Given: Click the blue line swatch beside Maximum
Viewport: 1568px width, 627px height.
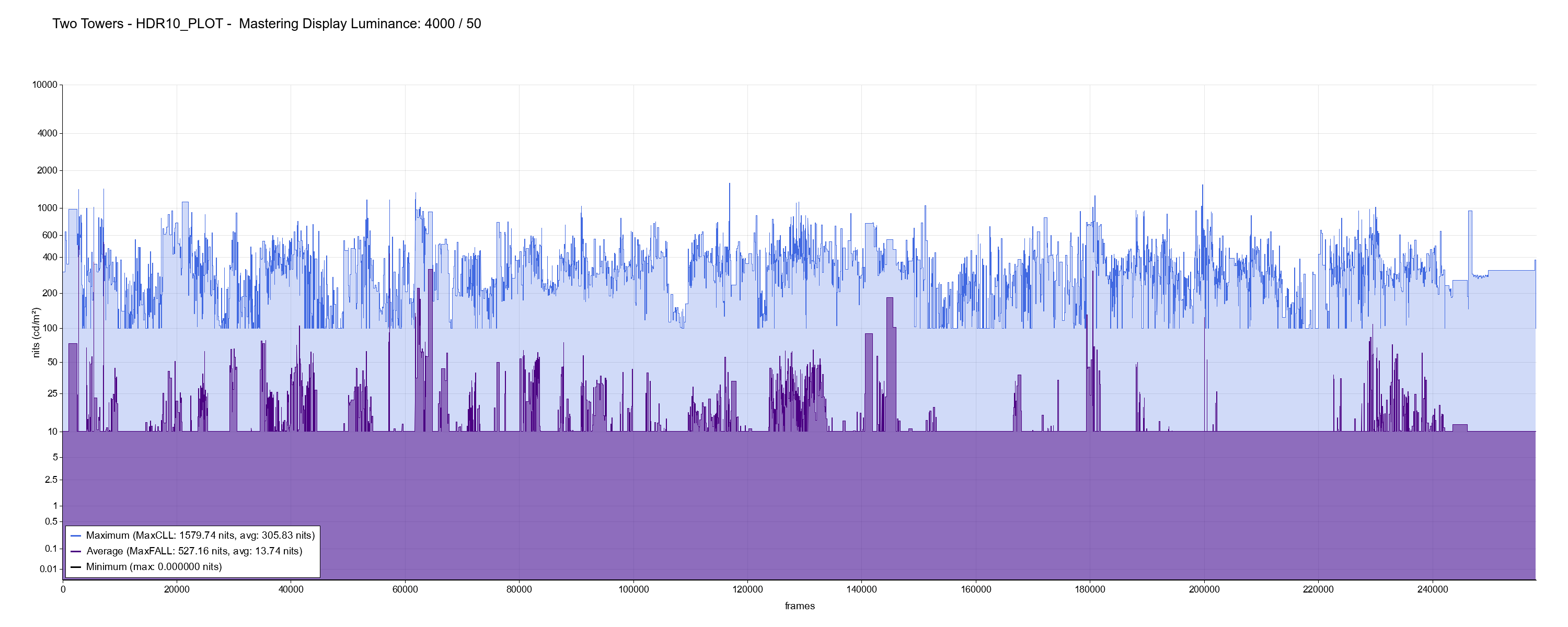Looking at the screenshot, I should point(76,536).
